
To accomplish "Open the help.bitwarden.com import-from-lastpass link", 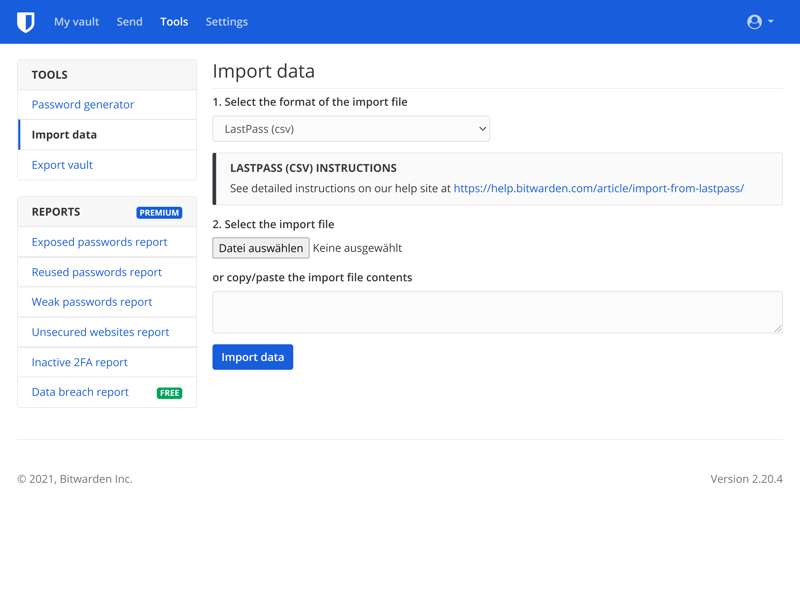I will click(598, 188).
